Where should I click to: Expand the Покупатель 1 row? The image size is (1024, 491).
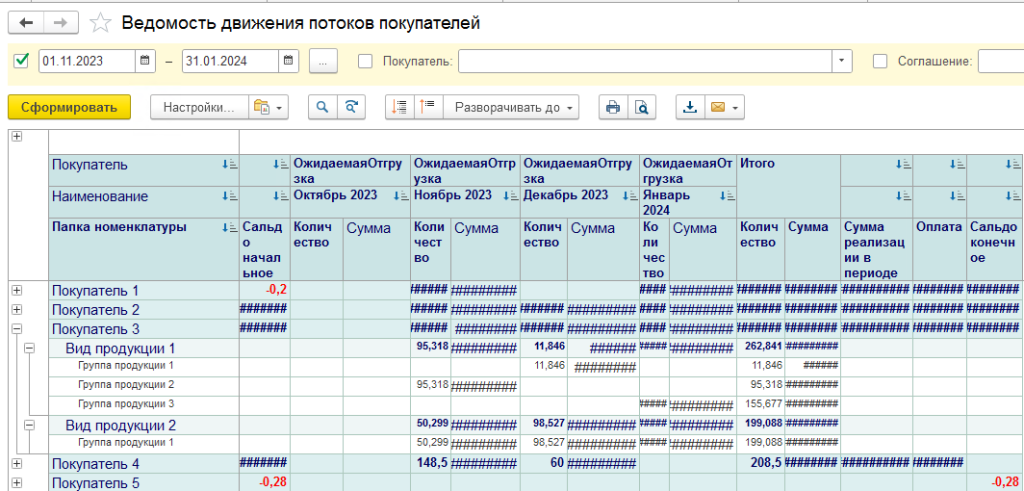[x=16, y=290]
